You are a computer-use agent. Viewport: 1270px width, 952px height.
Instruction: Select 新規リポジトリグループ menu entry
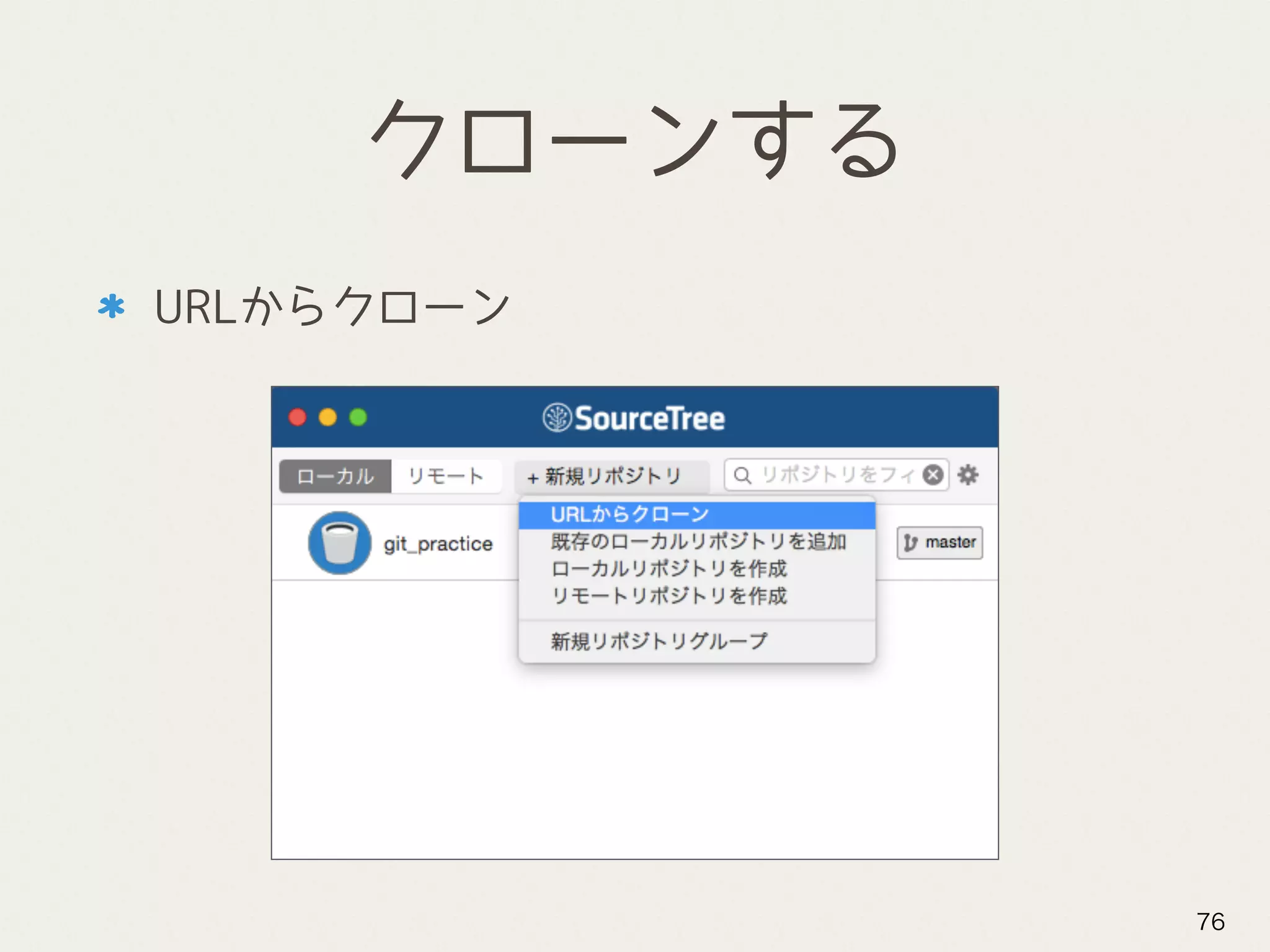click(x=659, y=641)
